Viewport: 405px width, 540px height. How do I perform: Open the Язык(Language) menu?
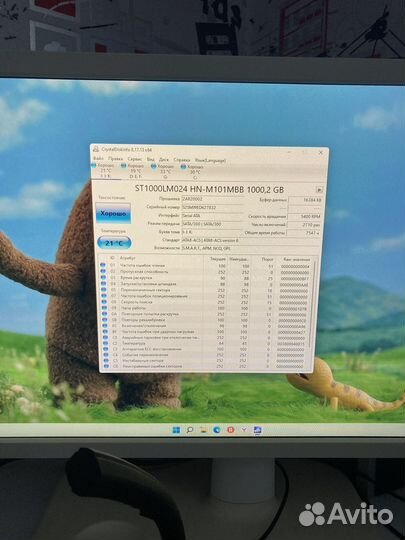point(210,160)
